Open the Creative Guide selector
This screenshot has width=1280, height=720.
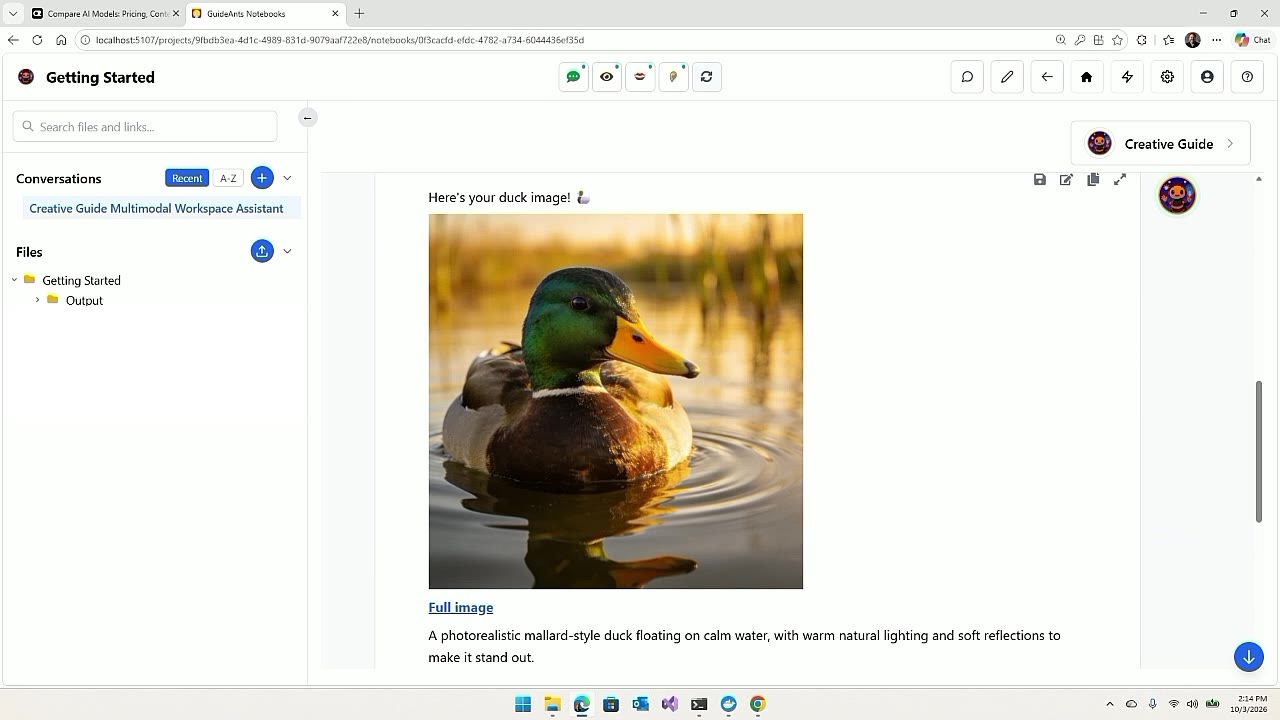coord(1160,144)
